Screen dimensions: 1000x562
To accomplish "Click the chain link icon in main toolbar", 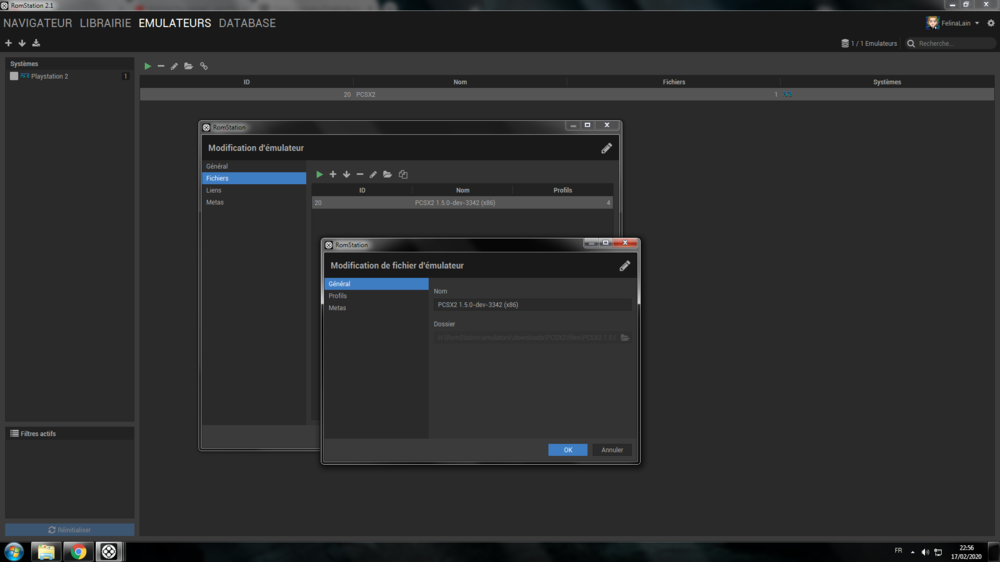I will pyautogui.click(x=203, y=66).
